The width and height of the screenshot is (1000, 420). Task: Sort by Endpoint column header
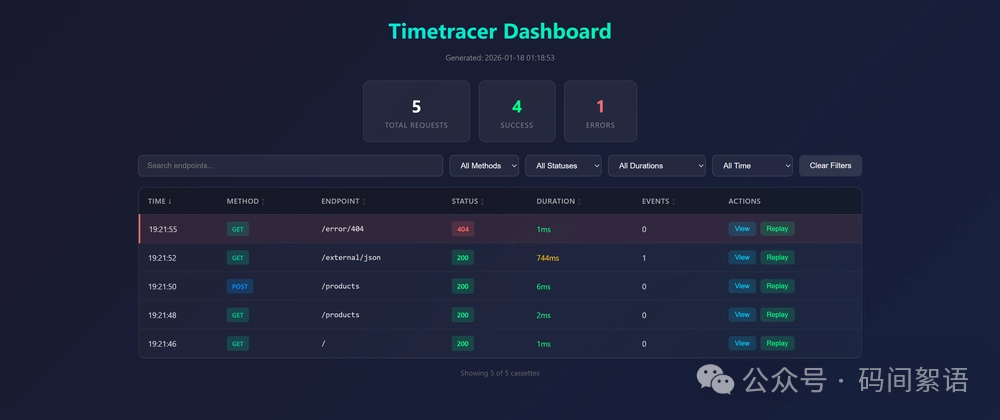[x=343, y=201]
